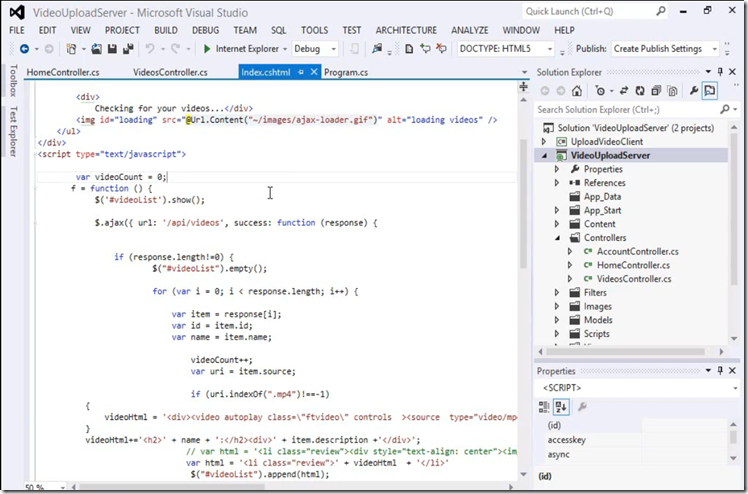
Task: Toggle the Preview Selected Items button
Action: [710, 91]
